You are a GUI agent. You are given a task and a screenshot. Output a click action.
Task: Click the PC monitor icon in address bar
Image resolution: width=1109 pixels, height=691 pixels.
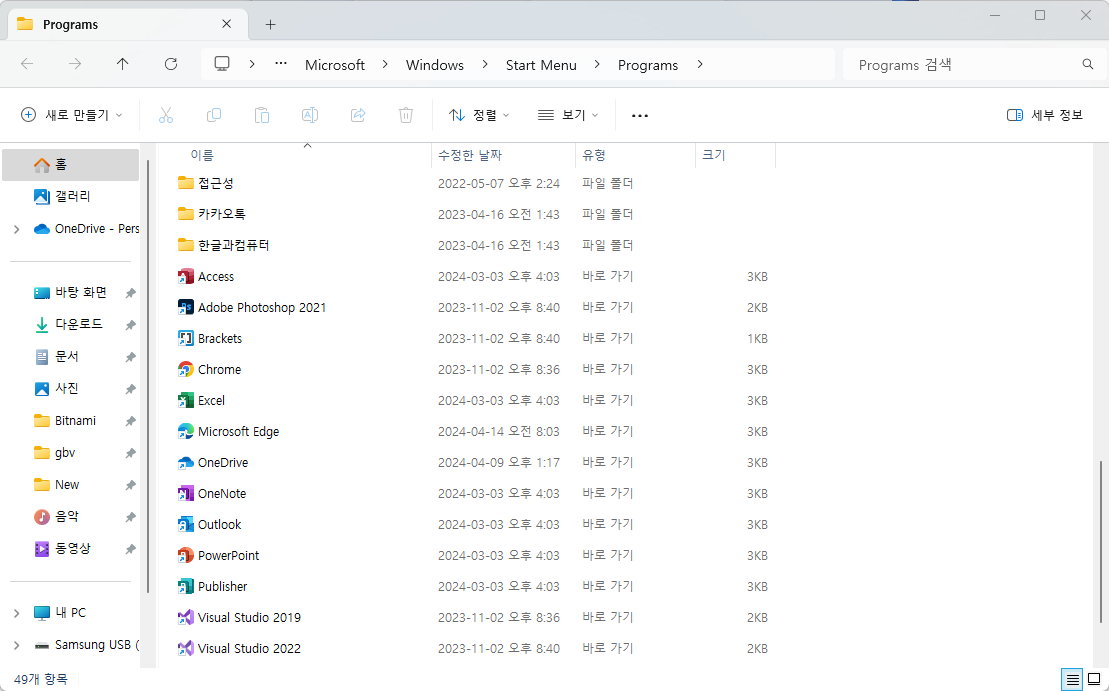pos(222,64)
